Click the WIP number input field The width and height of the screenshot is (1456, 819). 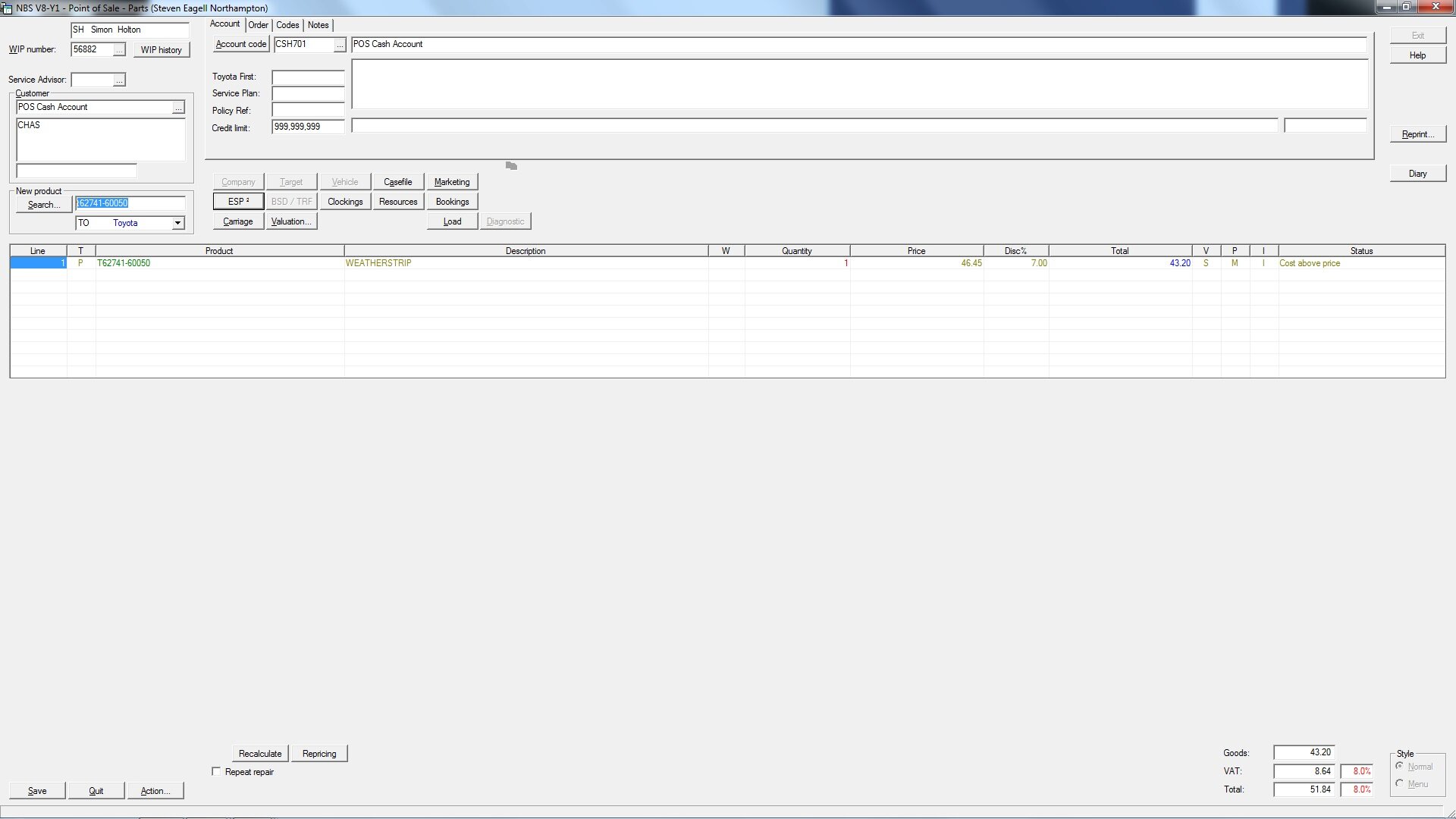[93, 49]
